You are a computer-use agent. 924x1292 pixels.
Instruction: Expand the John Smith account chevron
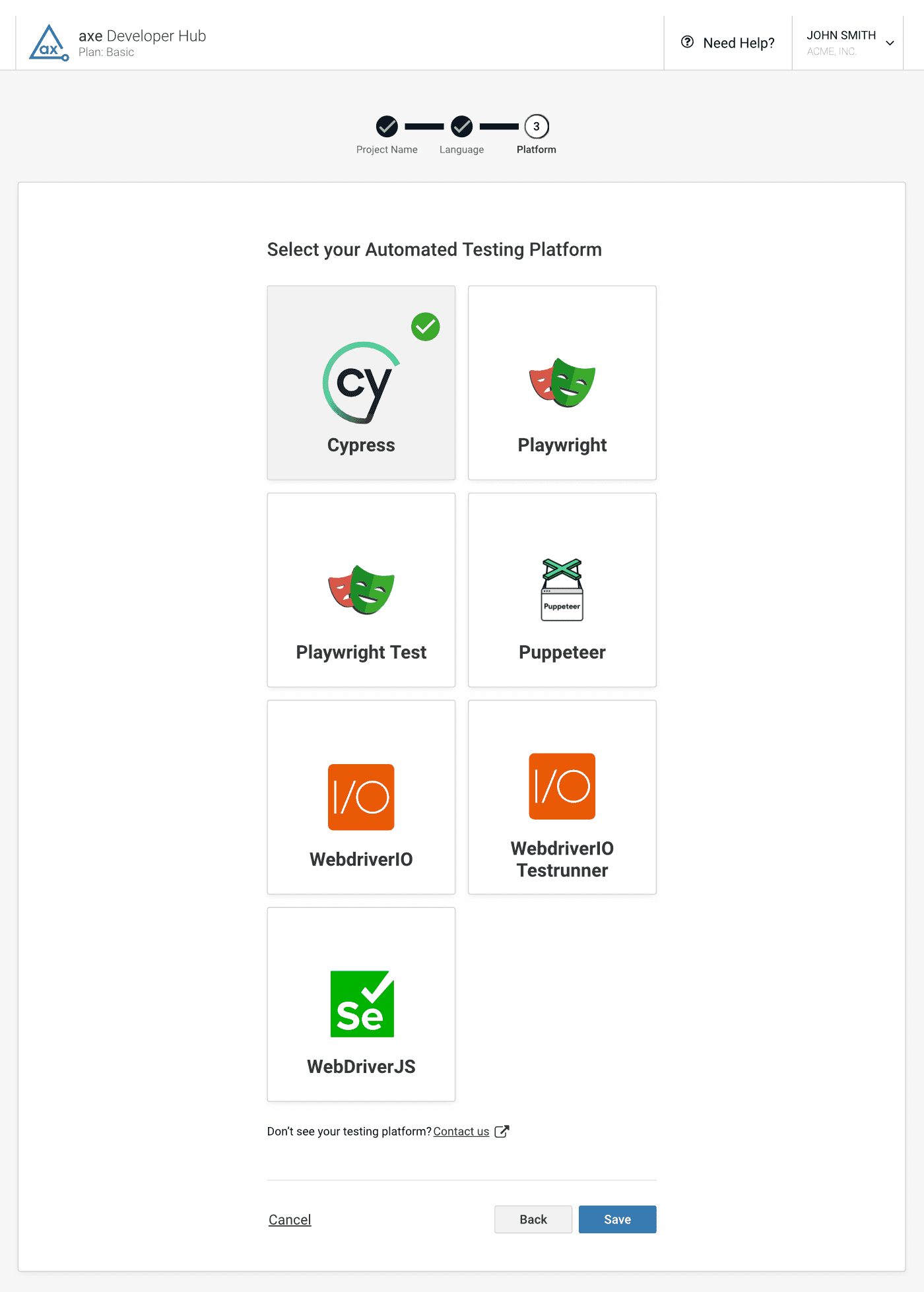(890, 43)
